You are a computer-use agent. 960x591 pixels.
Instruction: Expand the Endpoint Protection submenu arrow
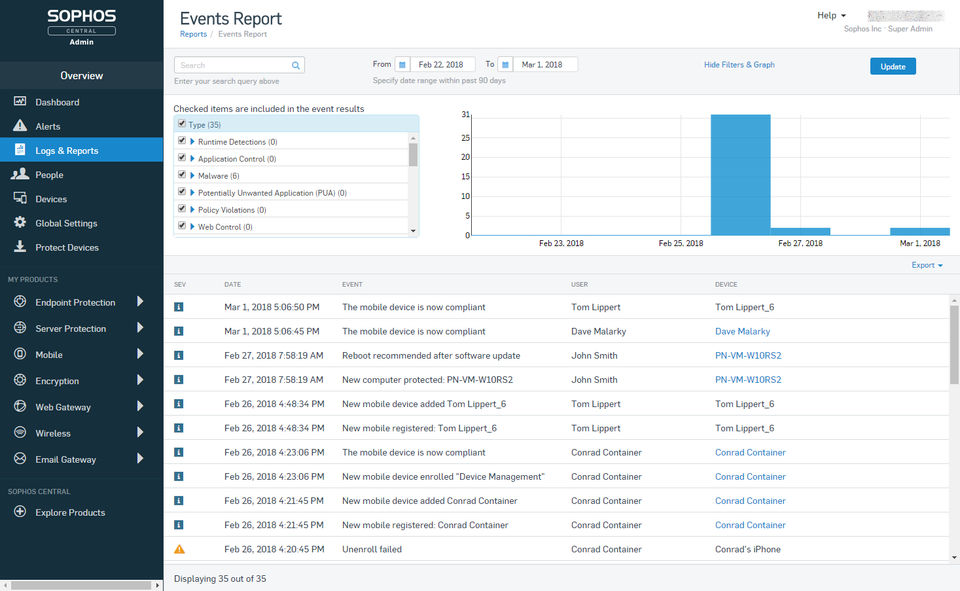click(x=140, y=302)
